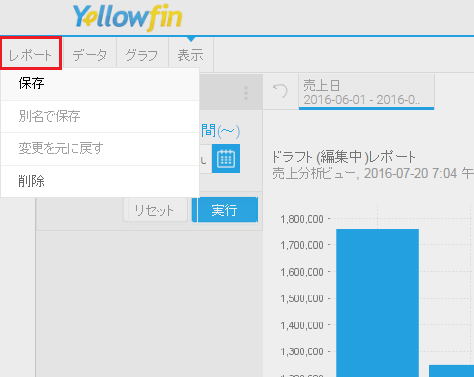
Task: Open the 表示 menu
Action: pyautogui.click(x=191, y=55)
